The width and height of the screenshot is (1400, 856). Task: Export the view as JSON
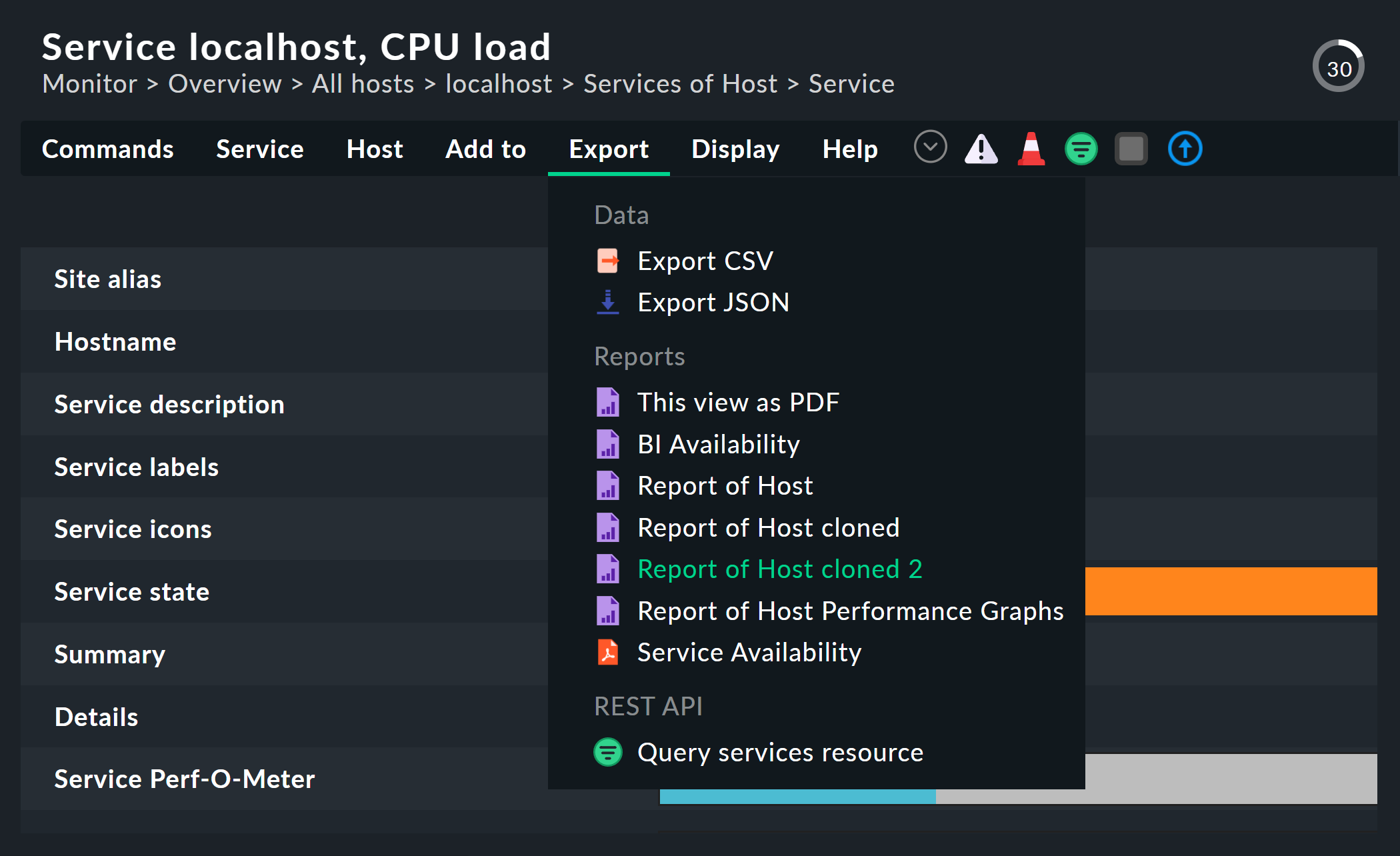tap(713, 302)
